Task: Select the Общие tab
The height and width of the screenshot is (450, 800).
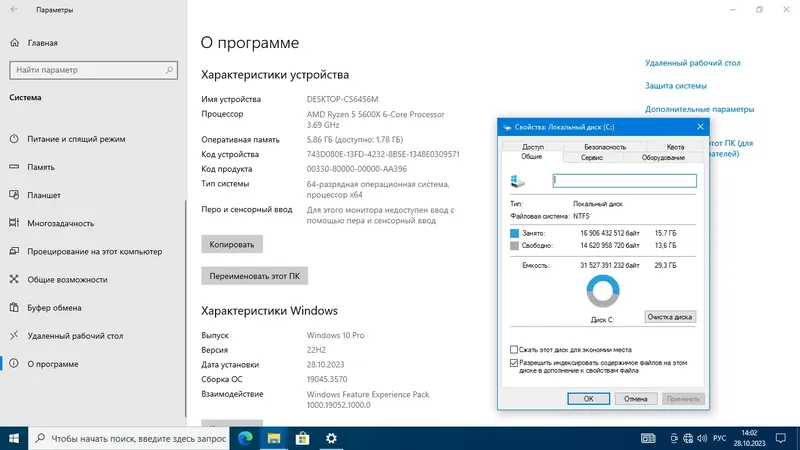Action: [x=532, y=157]
